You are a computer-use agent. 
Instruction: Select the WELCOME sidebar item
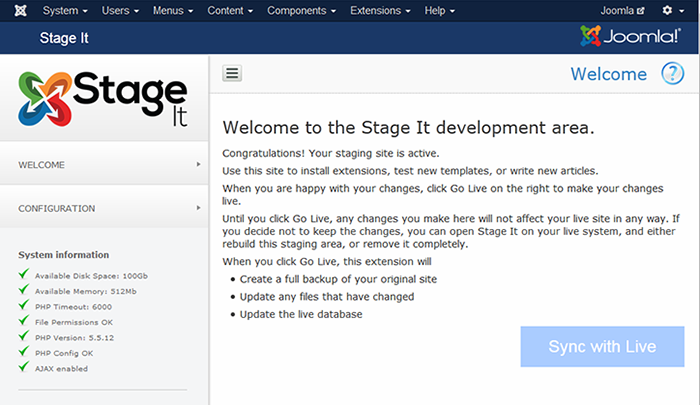(104, 165)
